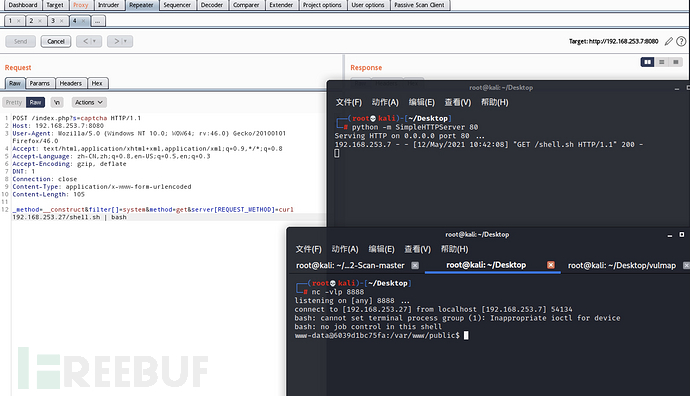Expand the Actions dropdown

point(89,102)
